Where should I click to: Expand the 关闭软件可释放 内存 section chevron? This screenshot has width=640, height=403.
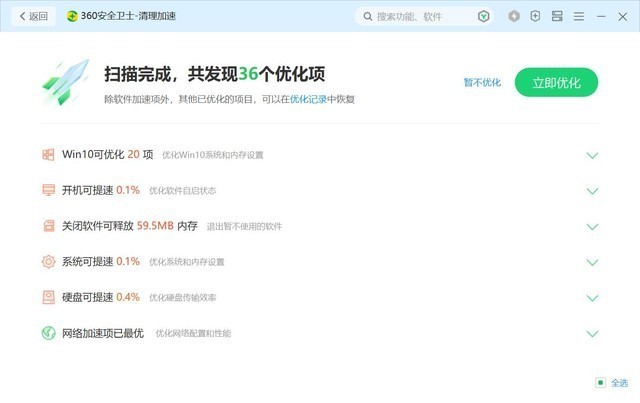(592, 227)
